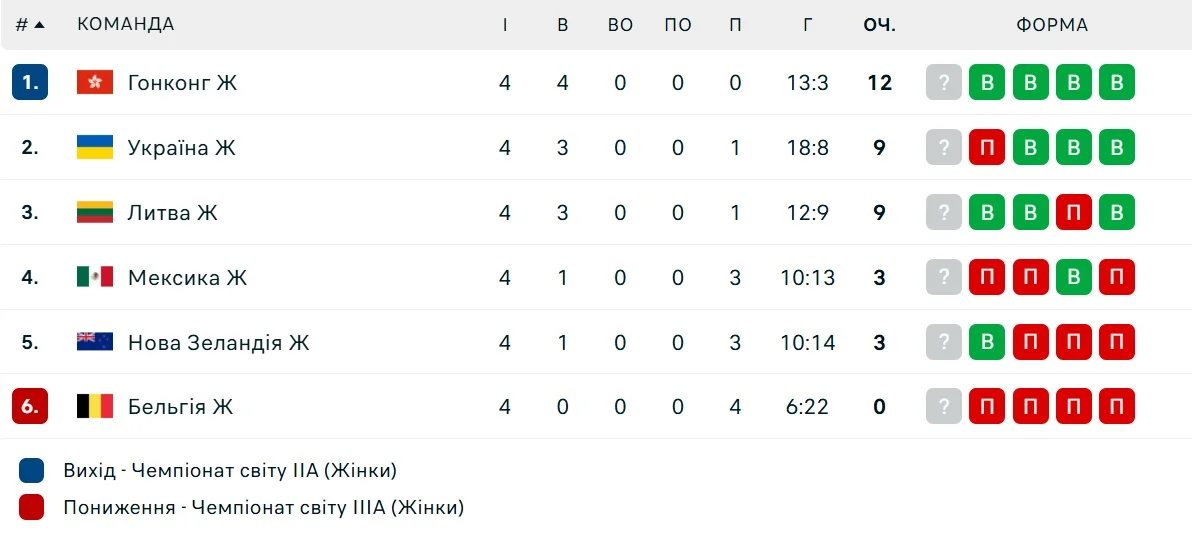This screenshot has width=1192, height=534.
Task: Sort table by the # rank column
Action: pyautogui.click(x=29, y=25)
